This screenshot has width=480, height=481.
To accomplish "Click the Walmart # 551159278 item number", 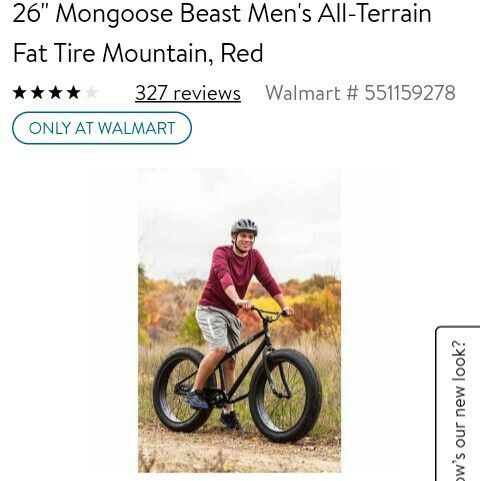I will click(360, 93).
